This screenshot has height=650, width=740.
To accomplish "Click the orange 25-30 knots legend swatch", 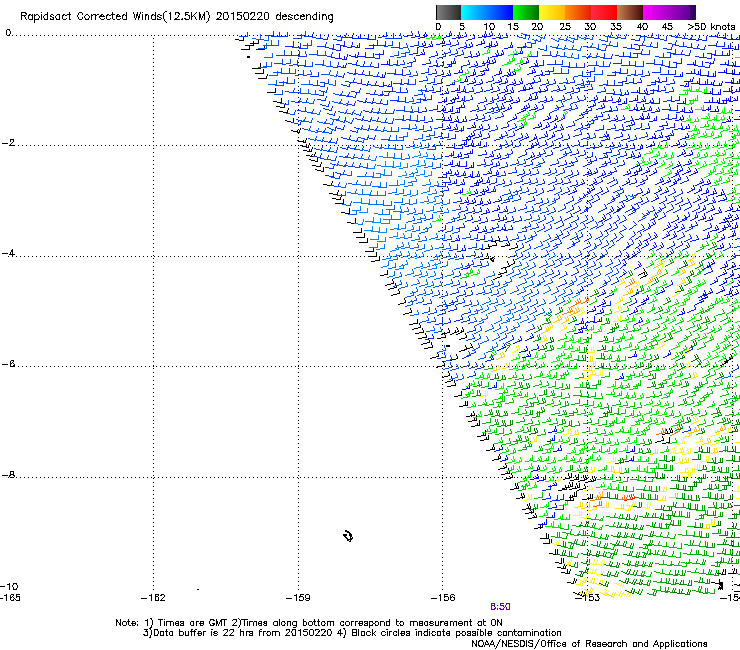I will click(578, 12).
